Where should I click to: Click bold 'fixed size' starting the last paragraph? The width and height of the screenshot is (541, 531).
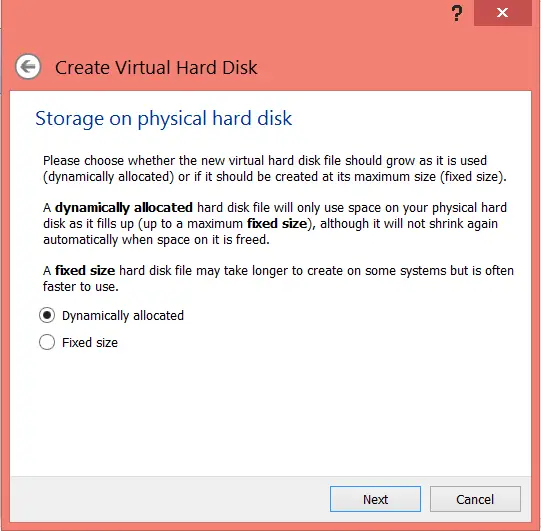click(x=85, y=271)
